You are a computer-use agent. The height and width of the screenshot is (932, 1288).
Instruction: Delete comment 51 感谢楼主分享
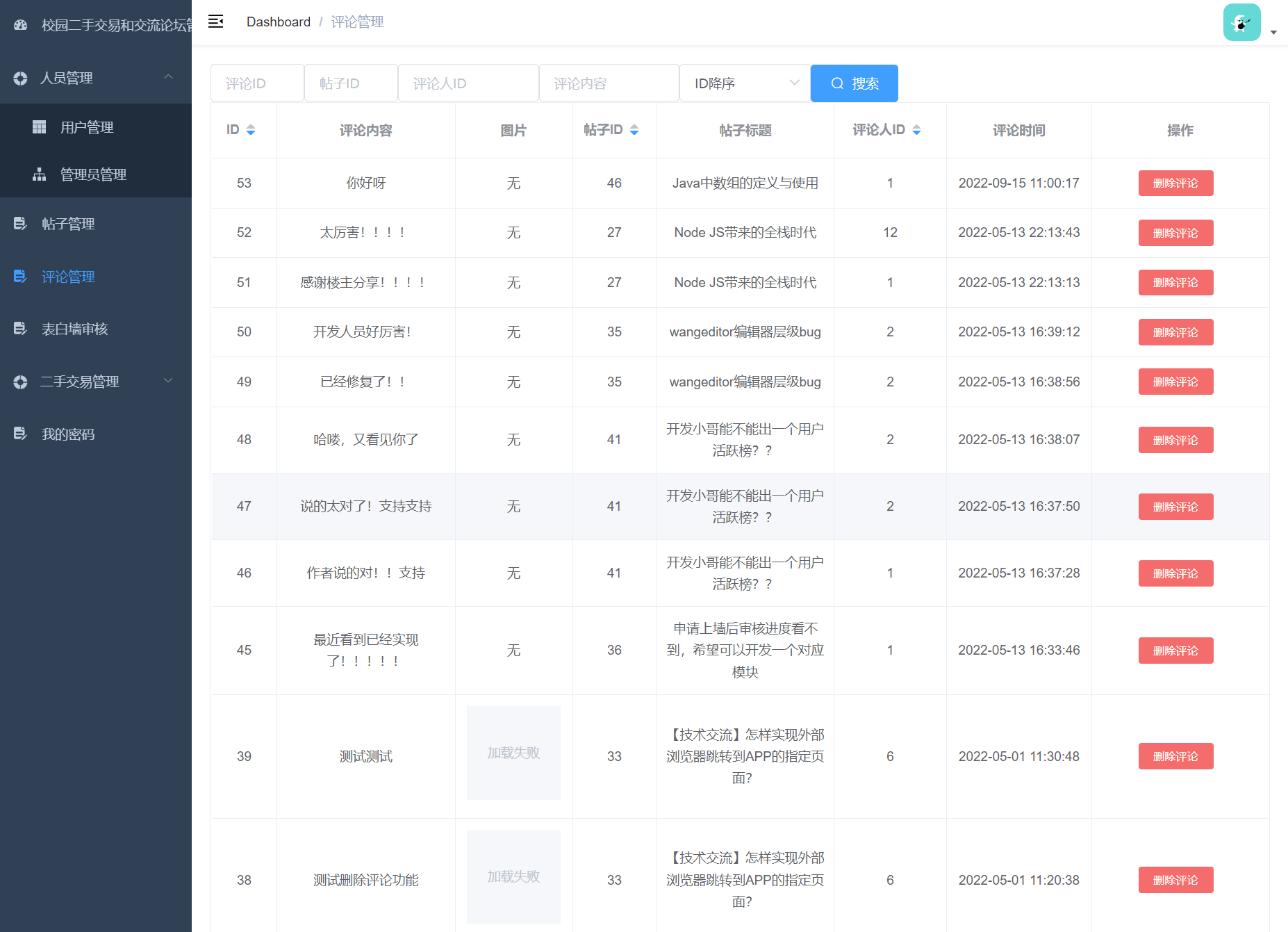coord(1175,282)
